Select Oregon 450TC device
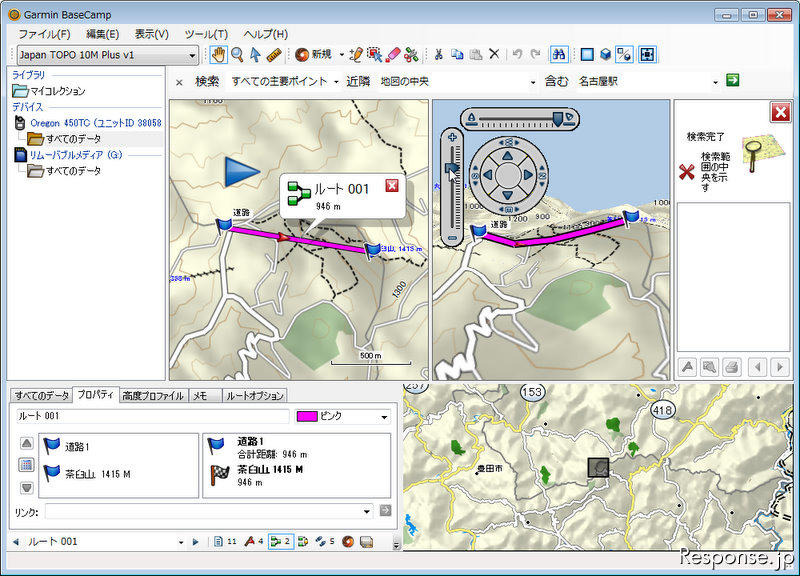The width and height of the screenshot is (800, 576). pos(88,123)
